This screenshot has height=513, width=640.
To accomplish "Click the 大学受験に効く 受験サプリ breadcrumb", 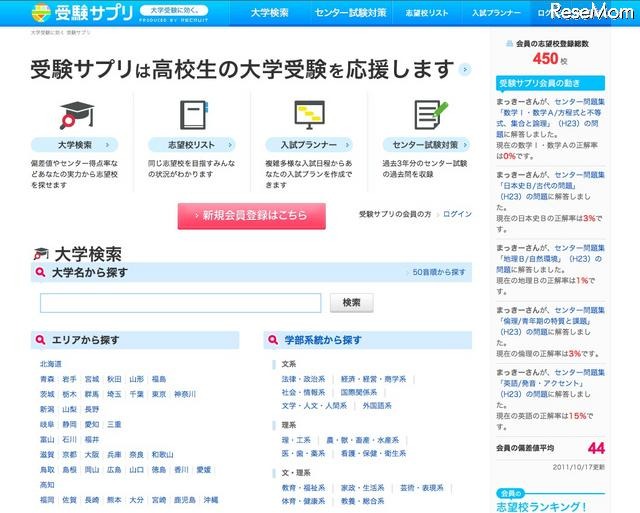I will (60, 32).
